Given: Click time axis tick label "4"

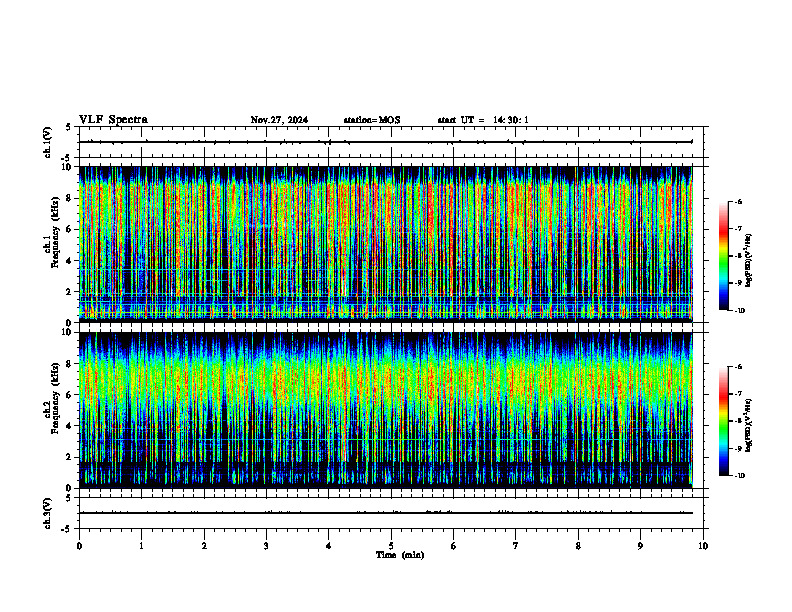Looking at the screenshot, I should tap(329, 546).
